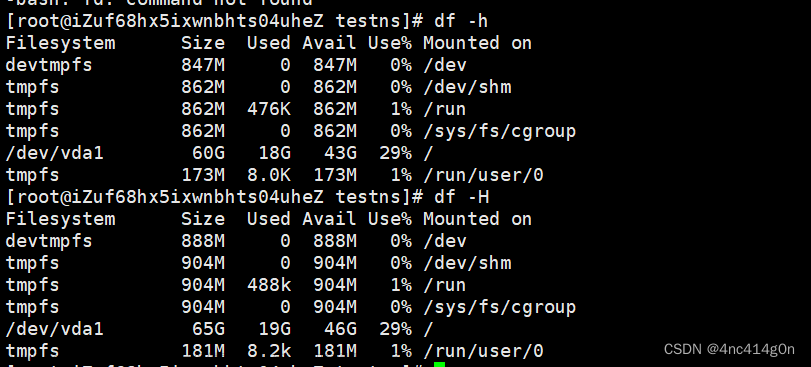Image resolution: width=811 pixels, height=367 pixels.
Task: Click the '8.2k' used value
Action: 268,351
